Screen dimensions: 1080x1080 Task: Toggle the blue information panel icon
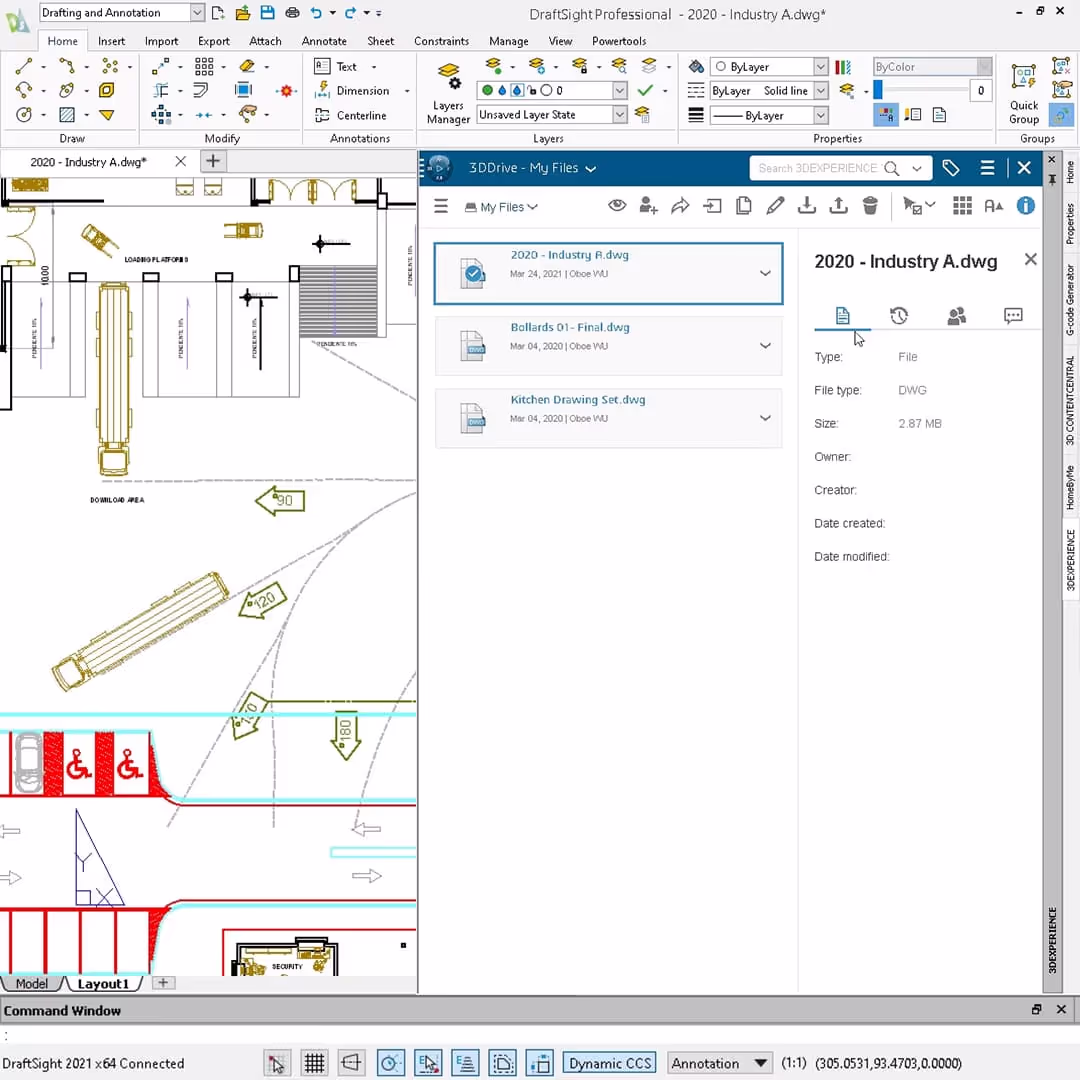(1026, 205)
